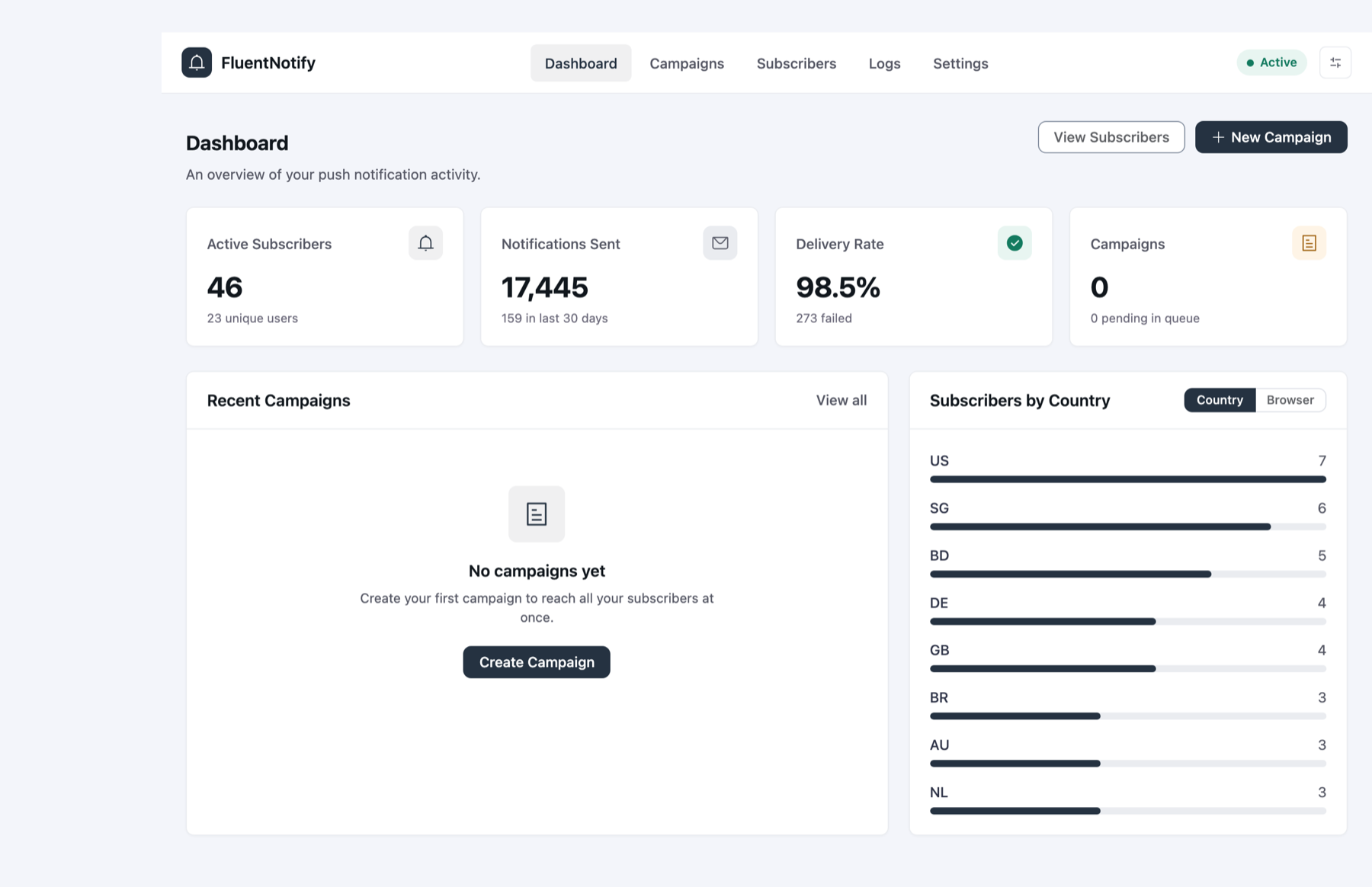Viewport: 1372px width, 887px height.
Task: Open the Dashboard tab
Action: pos(581,63)
